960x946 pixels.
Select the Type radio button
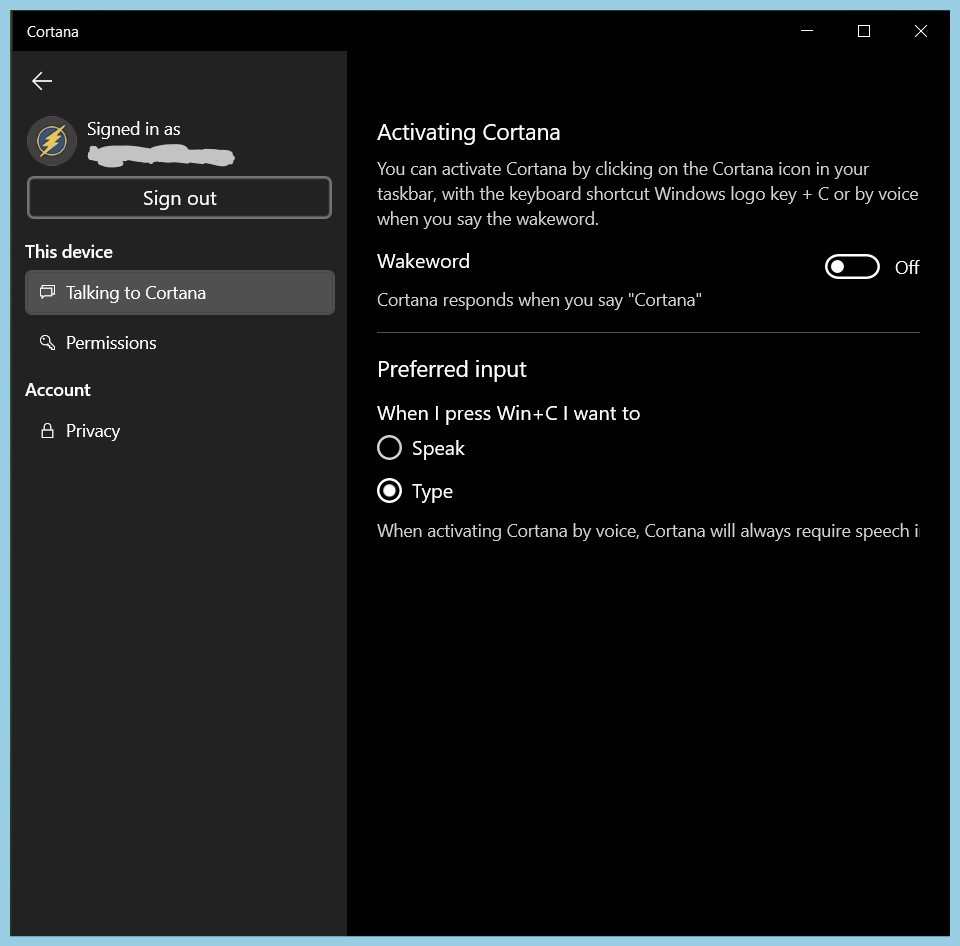(x=389, y=490)
